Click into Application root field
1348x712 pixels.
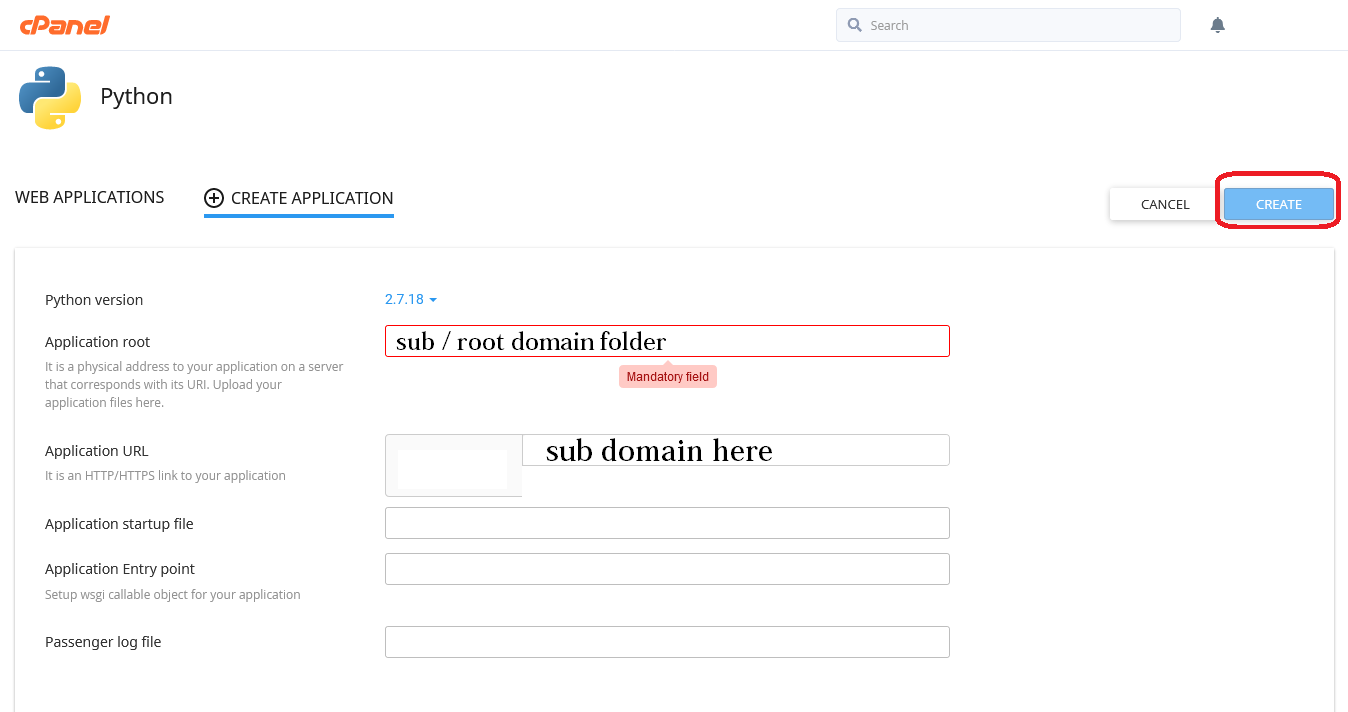(667, 341)
